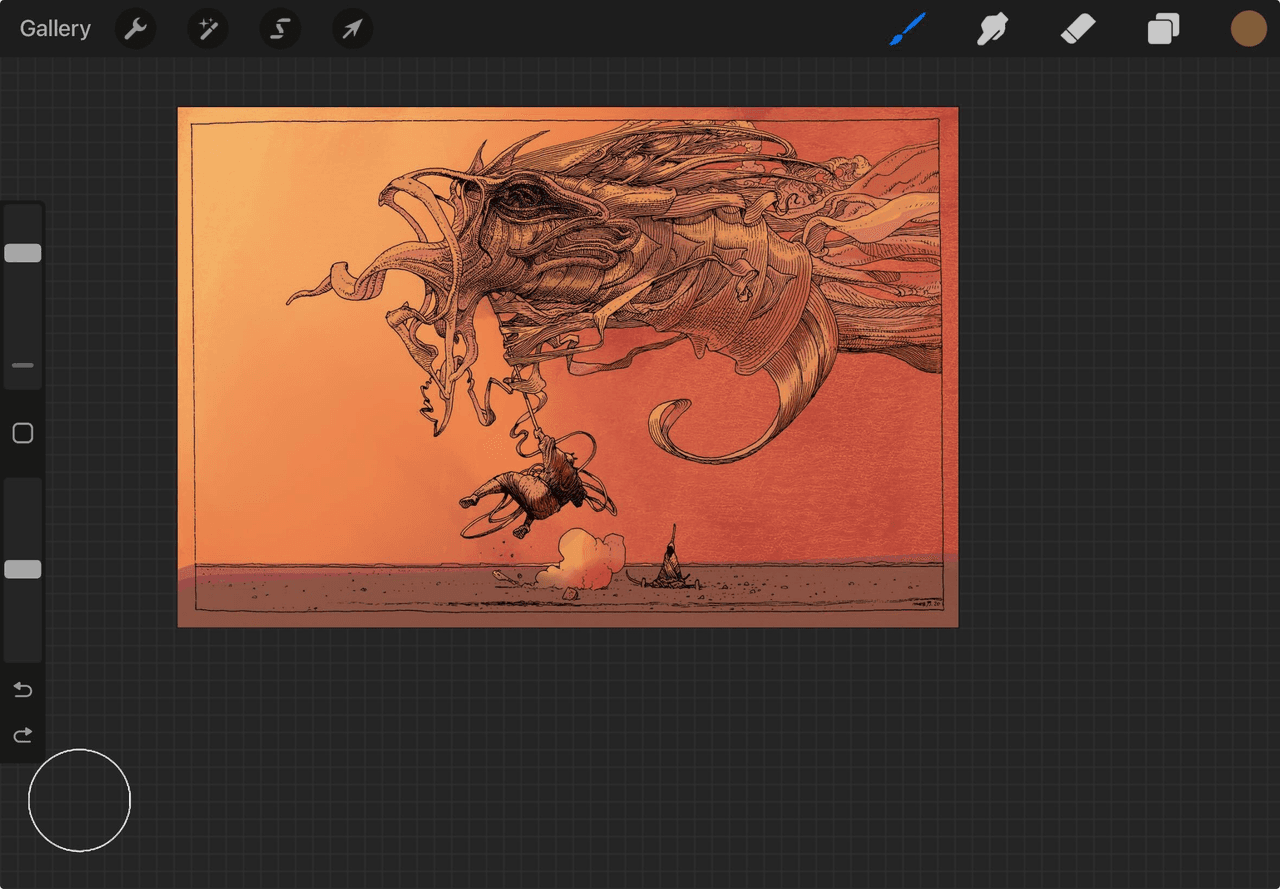Open the Layers panel
Image resolution: width=1280 pixels, height=889 pixels.
tap(1163, 29)
